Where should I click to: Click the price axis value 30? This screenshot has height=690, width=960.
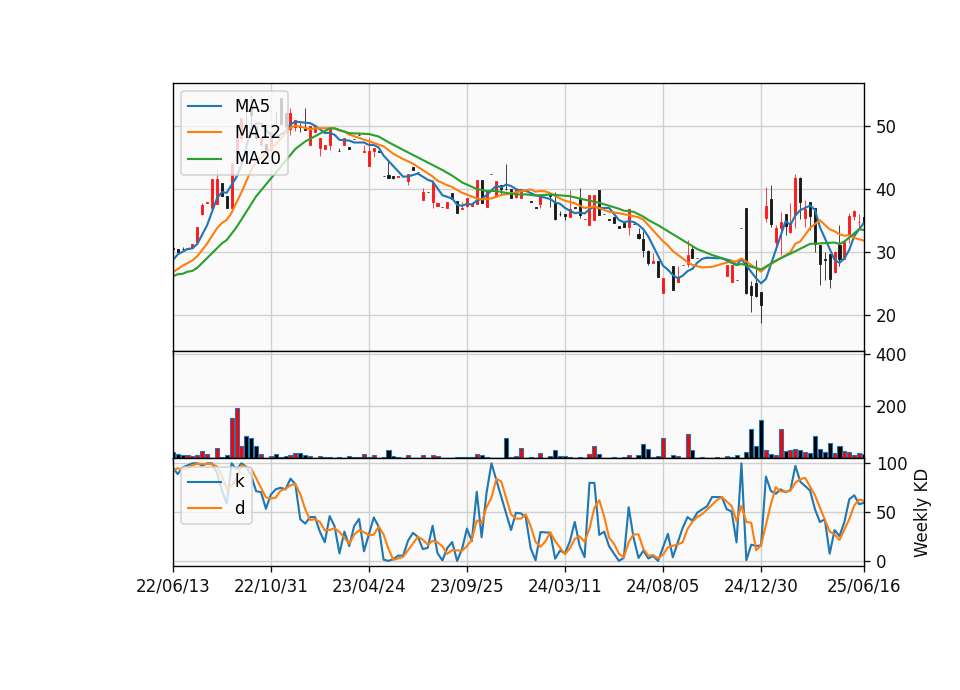886,253
